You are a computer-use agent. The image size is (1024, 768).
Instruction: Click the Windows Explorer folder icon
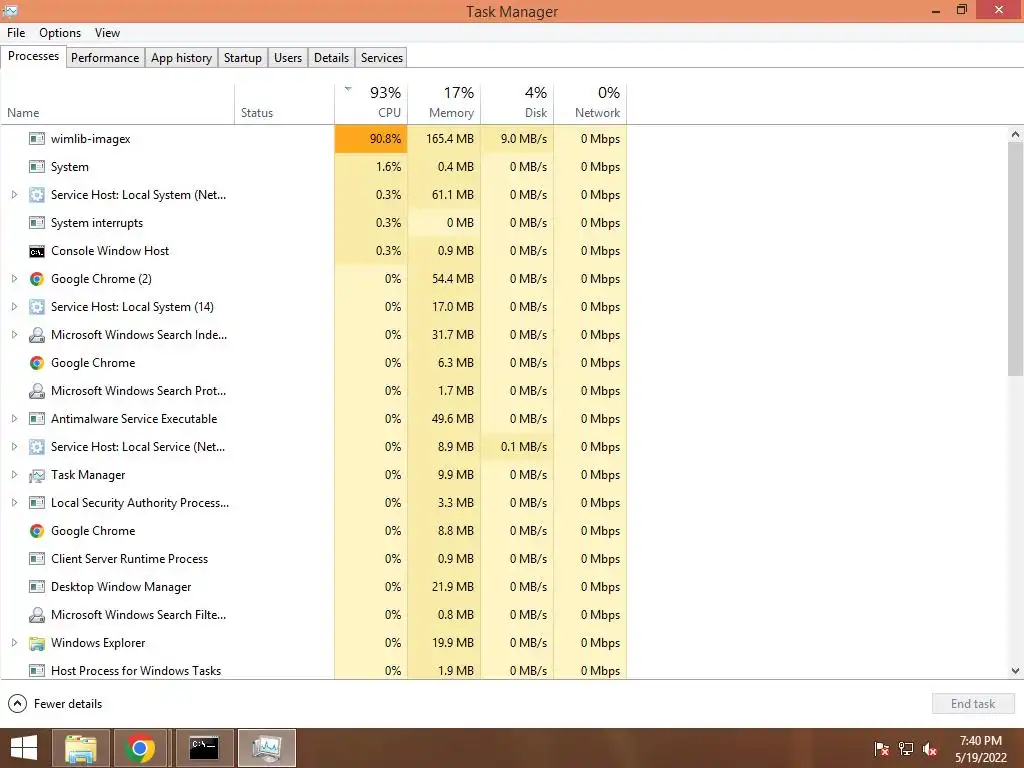coord(37,643)
